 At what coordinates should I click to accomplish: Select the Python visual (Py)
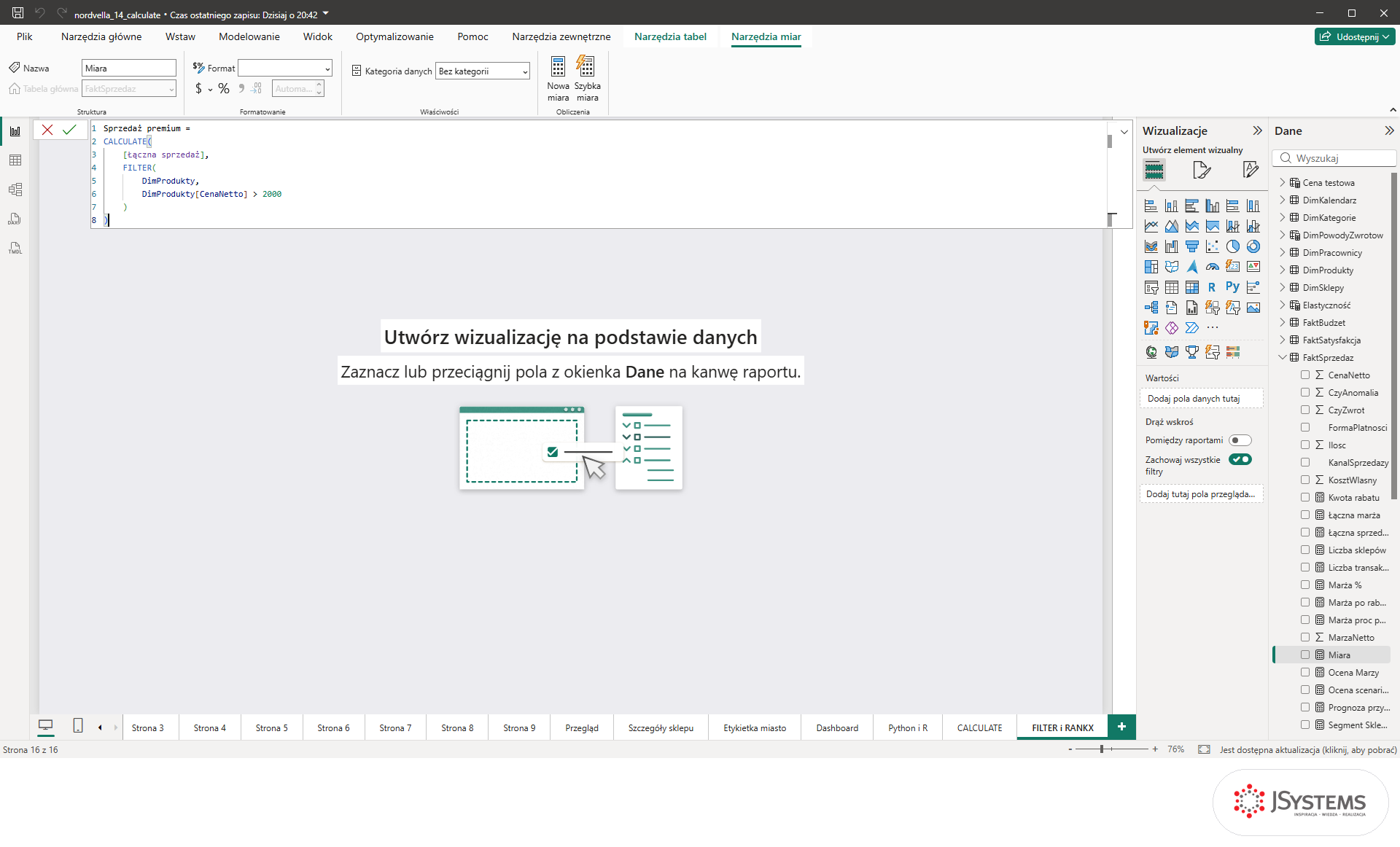coord(1232,287)
